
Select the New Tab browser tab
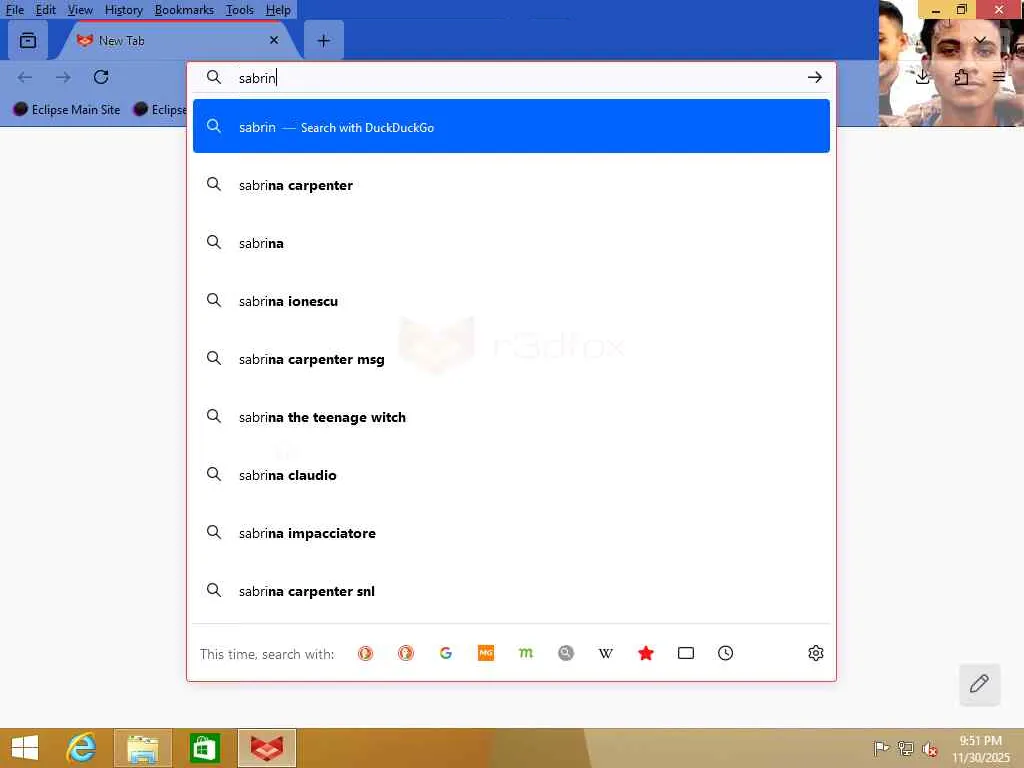(178, 40)
